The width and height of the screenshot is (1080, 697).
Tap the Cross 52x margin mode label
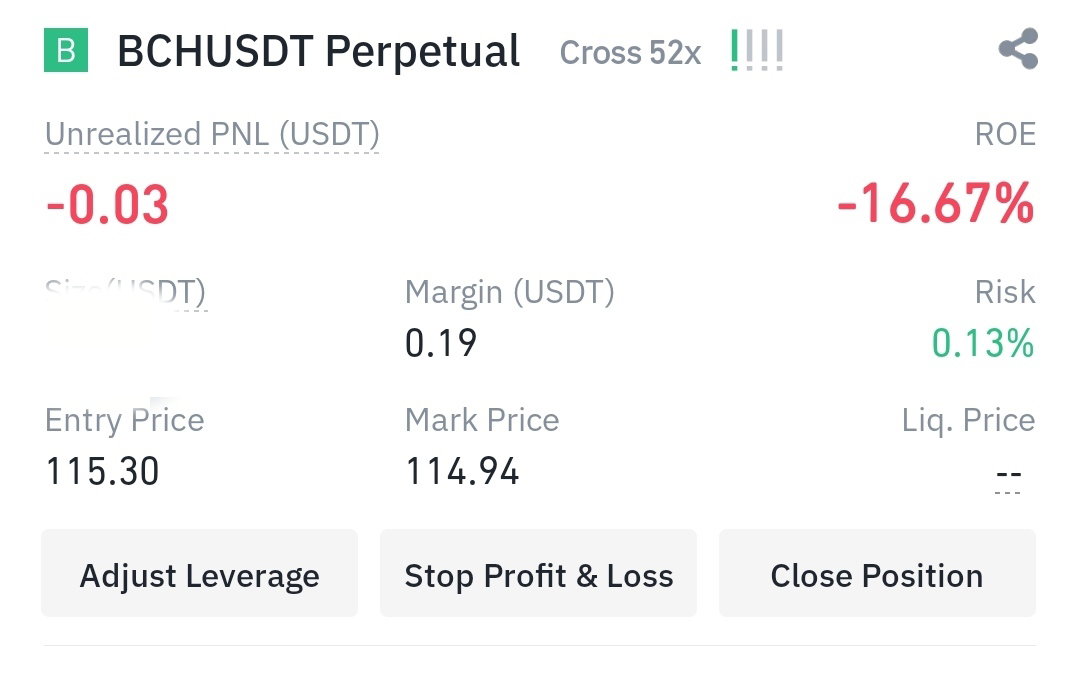pyautogui.click(x=630, y=52)
